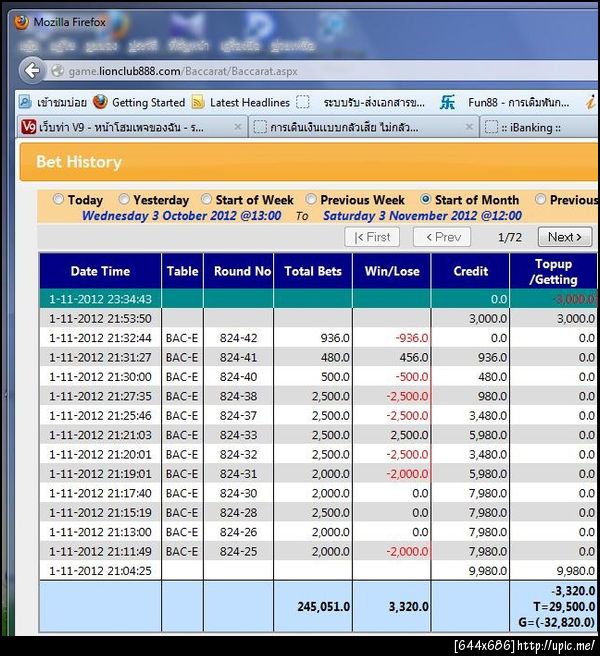
Task: Select the Yesterday radio button
Action: click(x=124, y=199)
